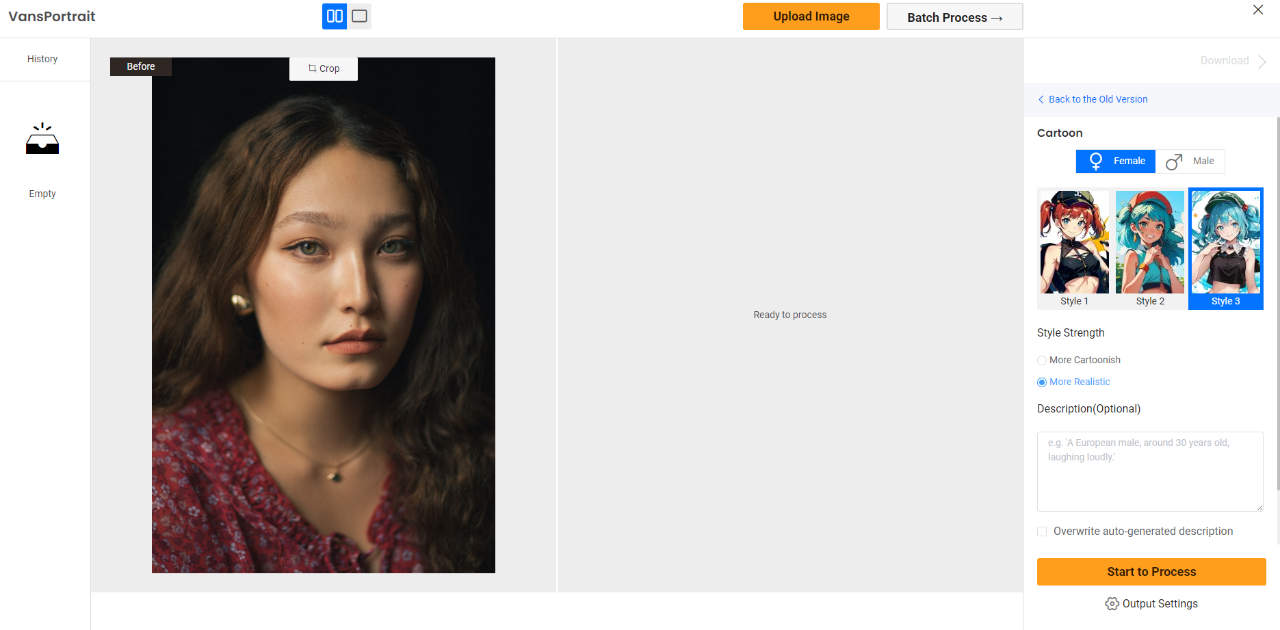1280x630 pixels.
Task: Open Batch Process
Action: pos(955,17)
